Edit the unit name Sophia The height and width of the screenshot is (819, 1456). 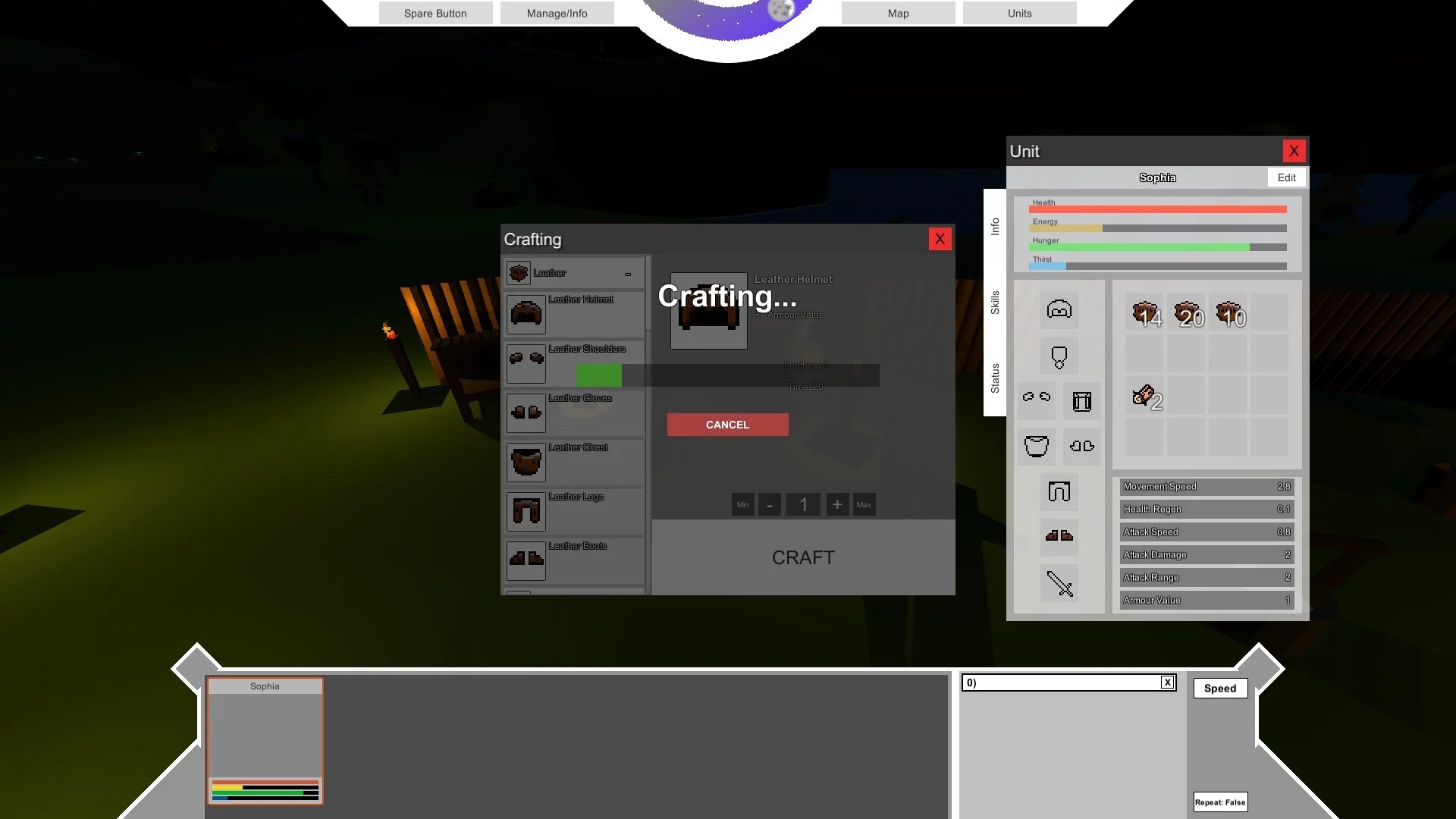pos(1287,177)
